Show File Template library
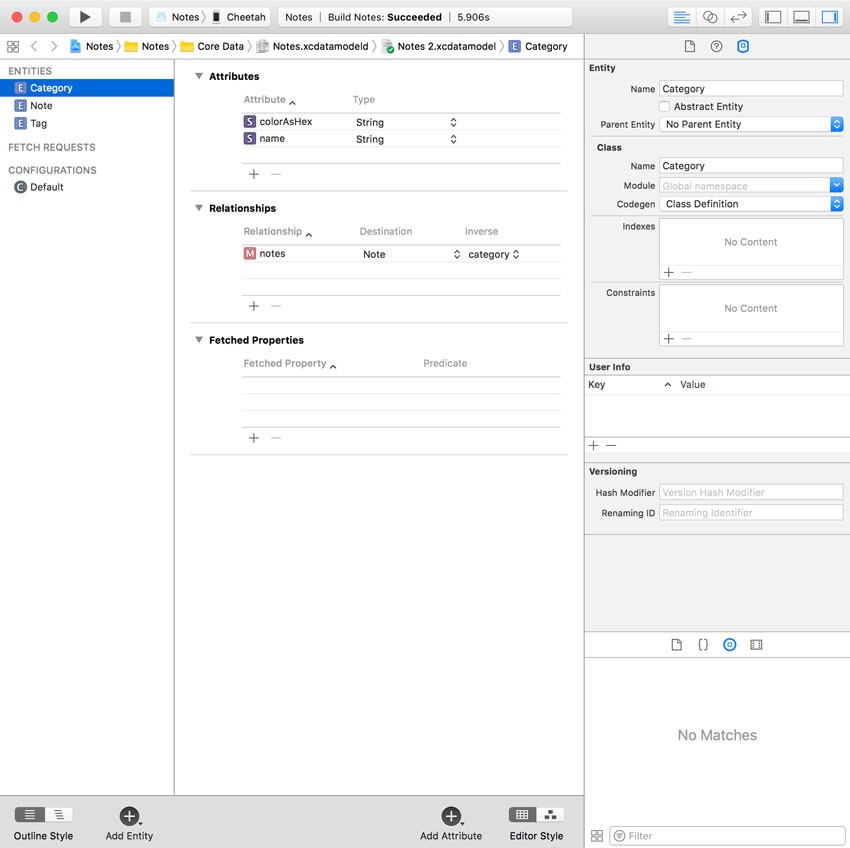Screen dimensions: 850x848 [677, 644]
